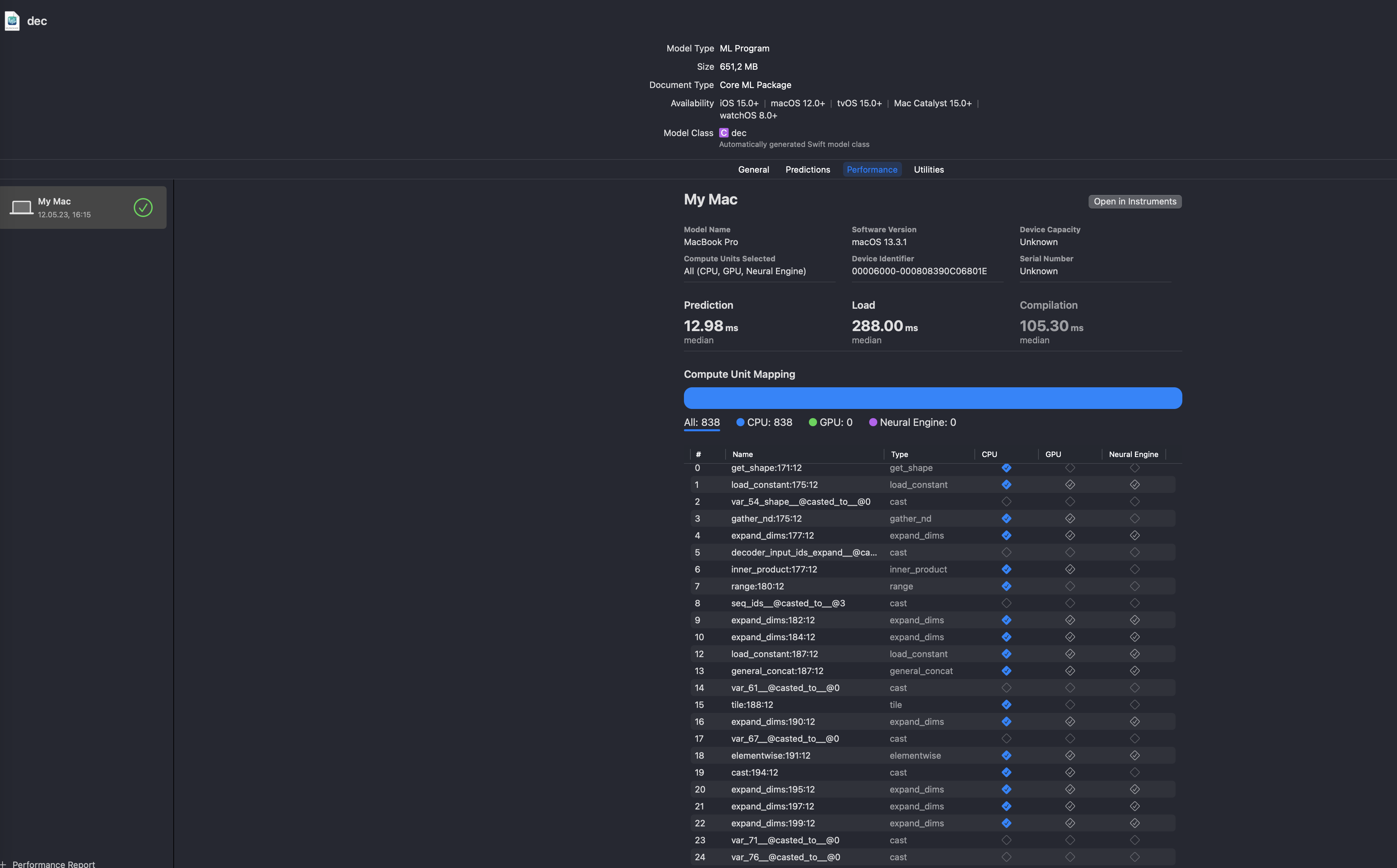
Task: Filter operations by Neural Engine: 0
Action: (912, 422)
